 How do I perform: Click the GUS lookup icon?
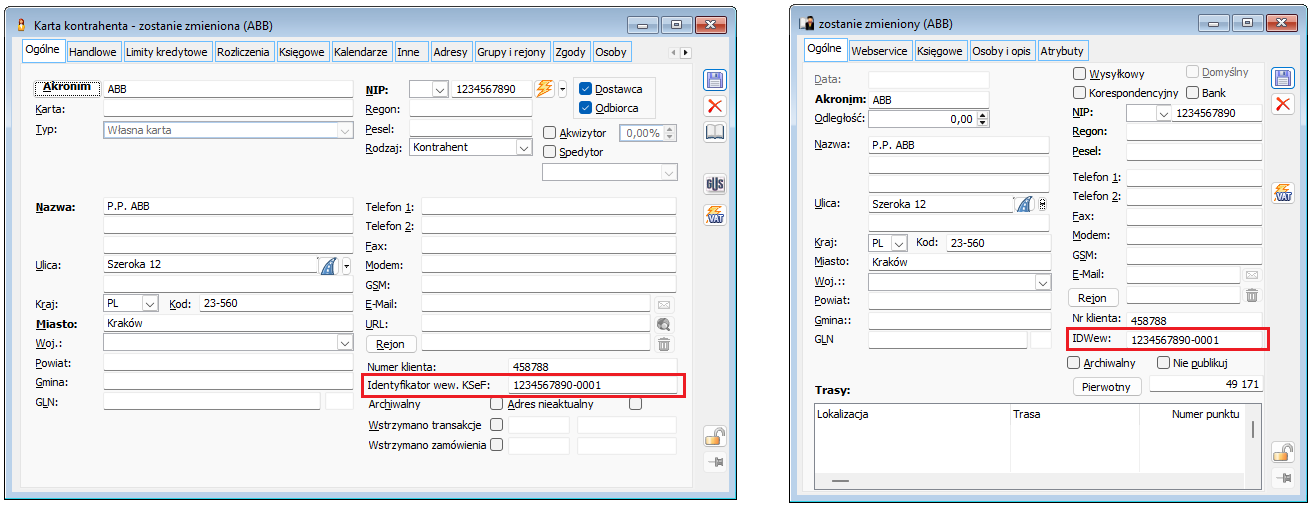pyautogui.click(x=715, y=184)
